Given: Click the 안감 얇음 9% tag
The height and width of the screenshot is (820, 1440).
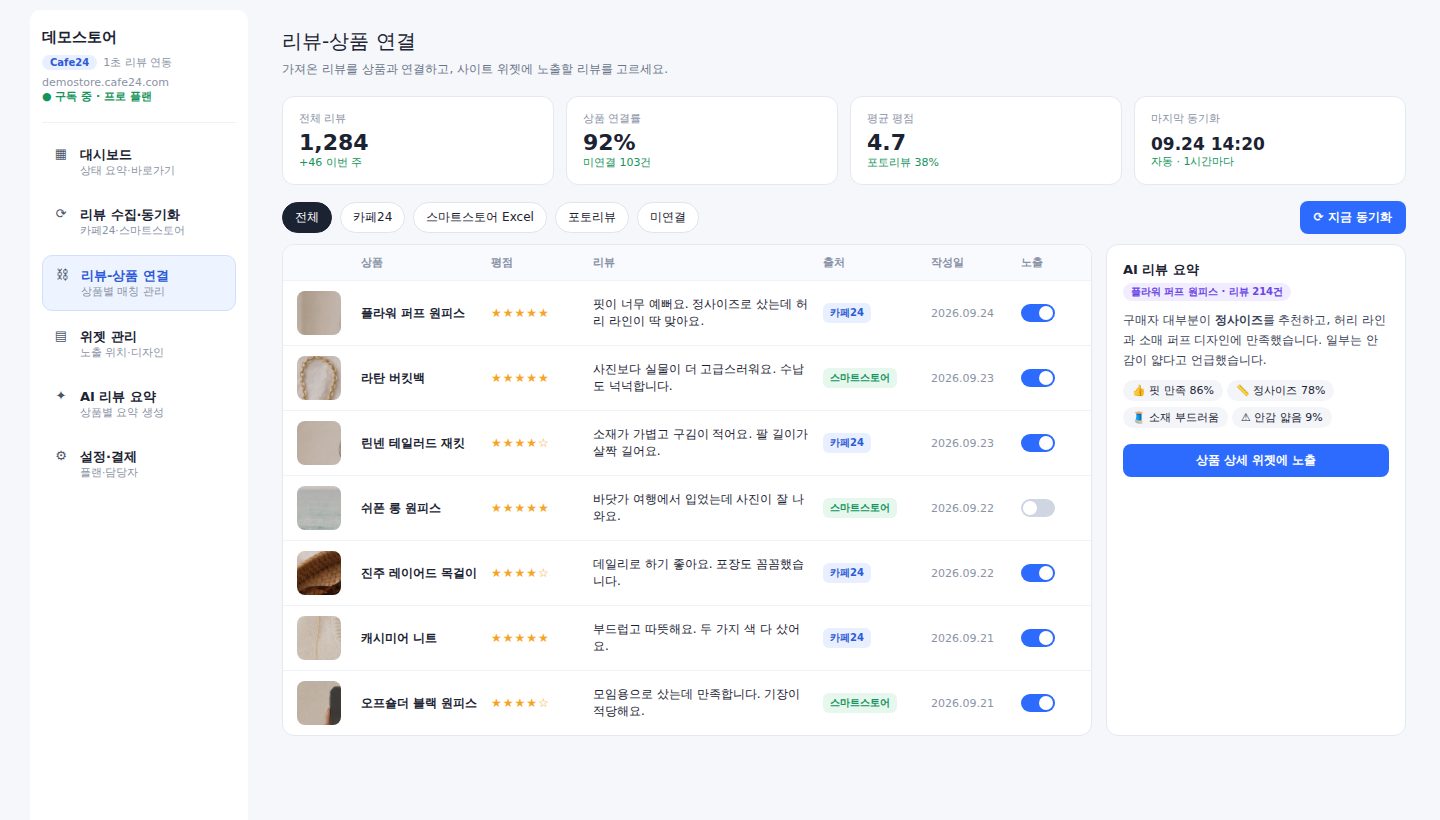Looking at the screenshot, I should (1282, 418).
